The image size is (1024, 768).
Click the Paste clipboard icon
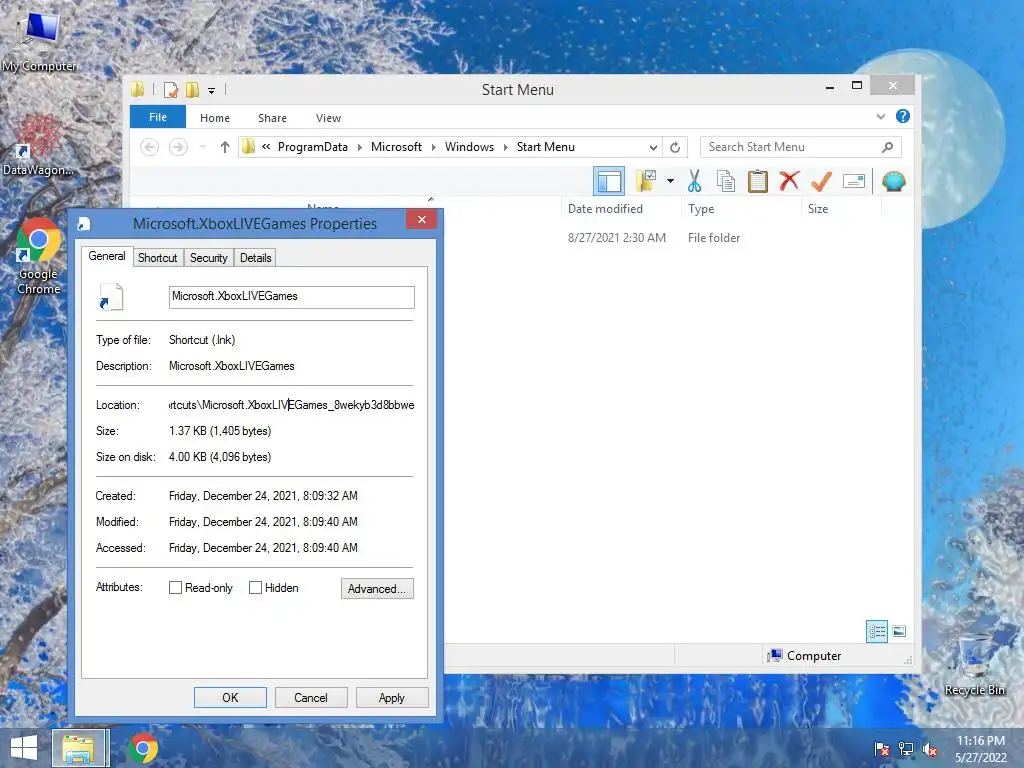[758, 182]
